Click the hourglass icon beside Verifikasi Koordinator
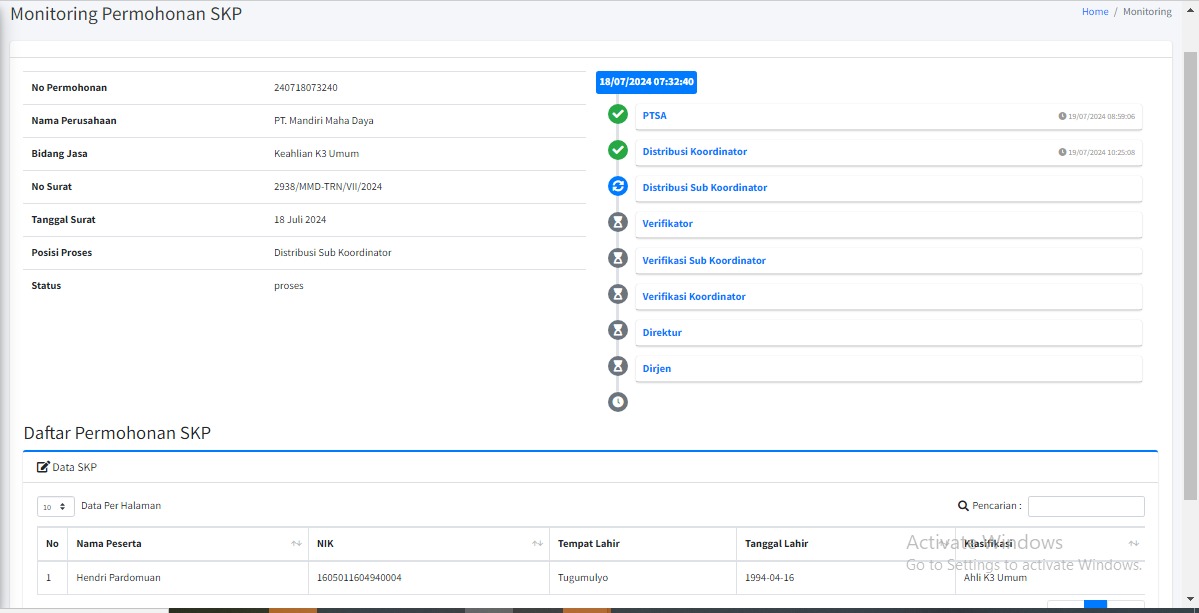Screen dimensions: 1199x613 pos(618,294)
